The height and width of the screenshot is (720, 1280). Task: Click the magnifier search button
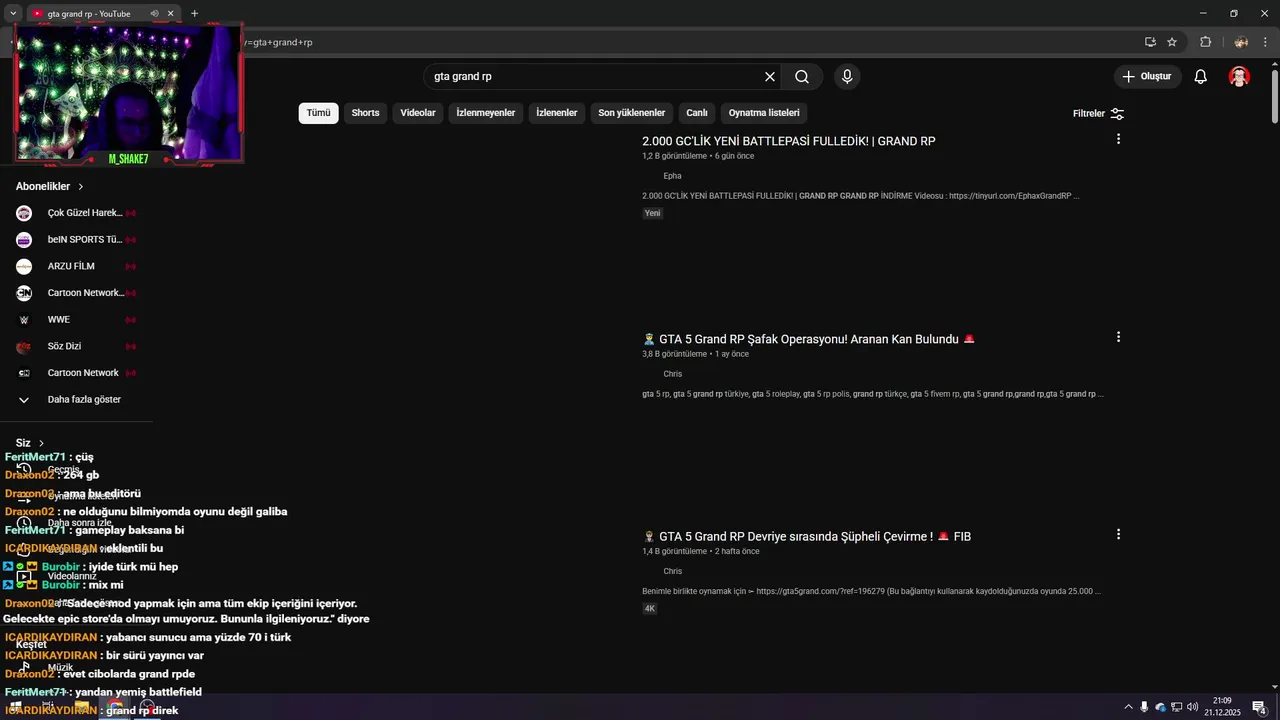coord(802,77)
